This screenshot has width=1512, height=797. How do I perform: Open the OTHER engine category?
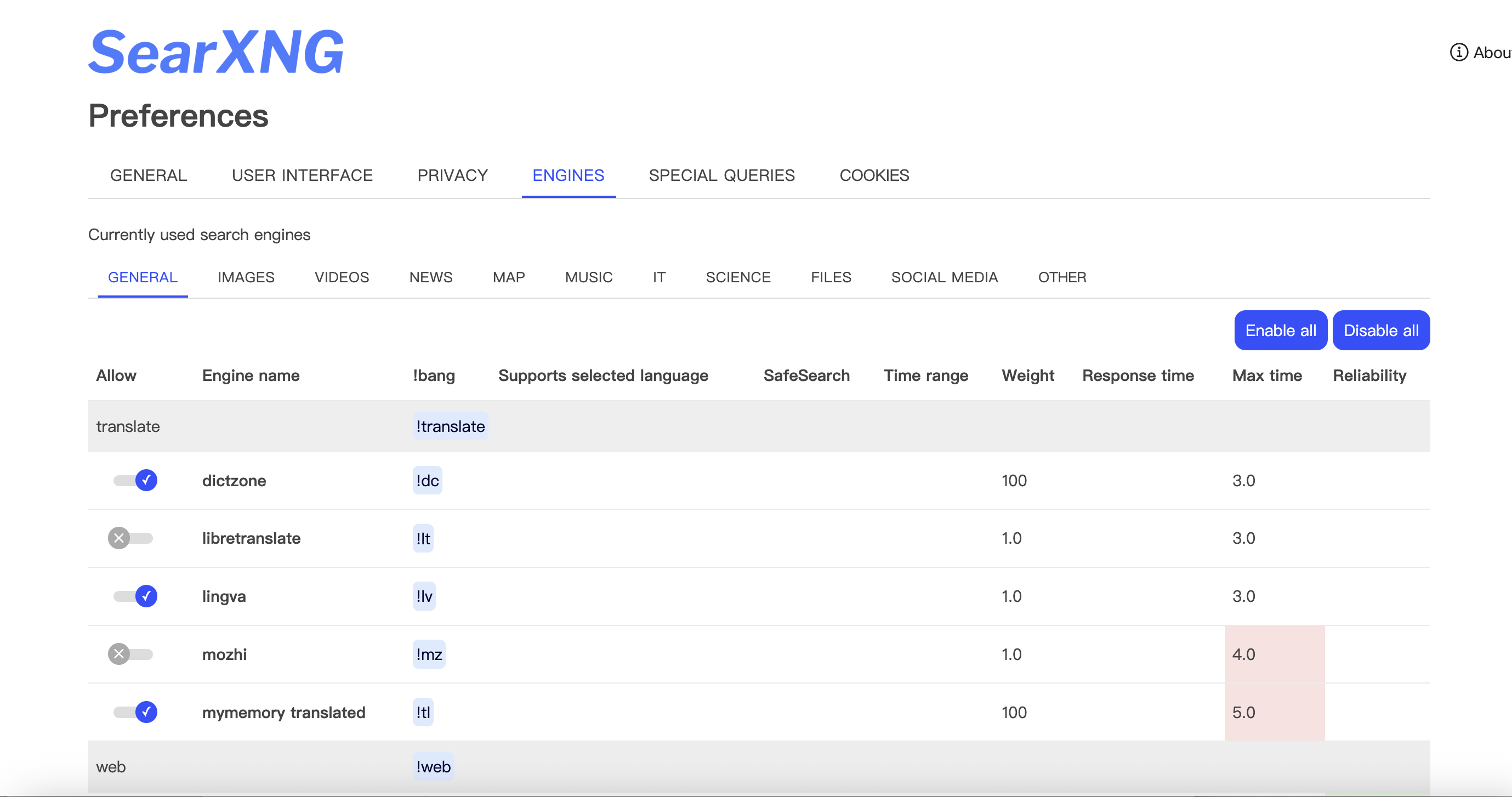pos(1062,277)
